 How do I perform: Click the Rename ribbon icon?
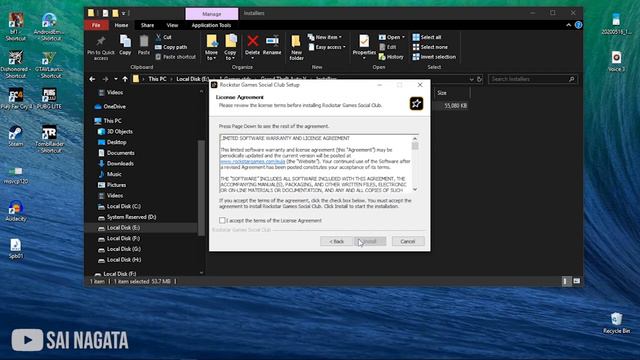click(x=272, y=41)
